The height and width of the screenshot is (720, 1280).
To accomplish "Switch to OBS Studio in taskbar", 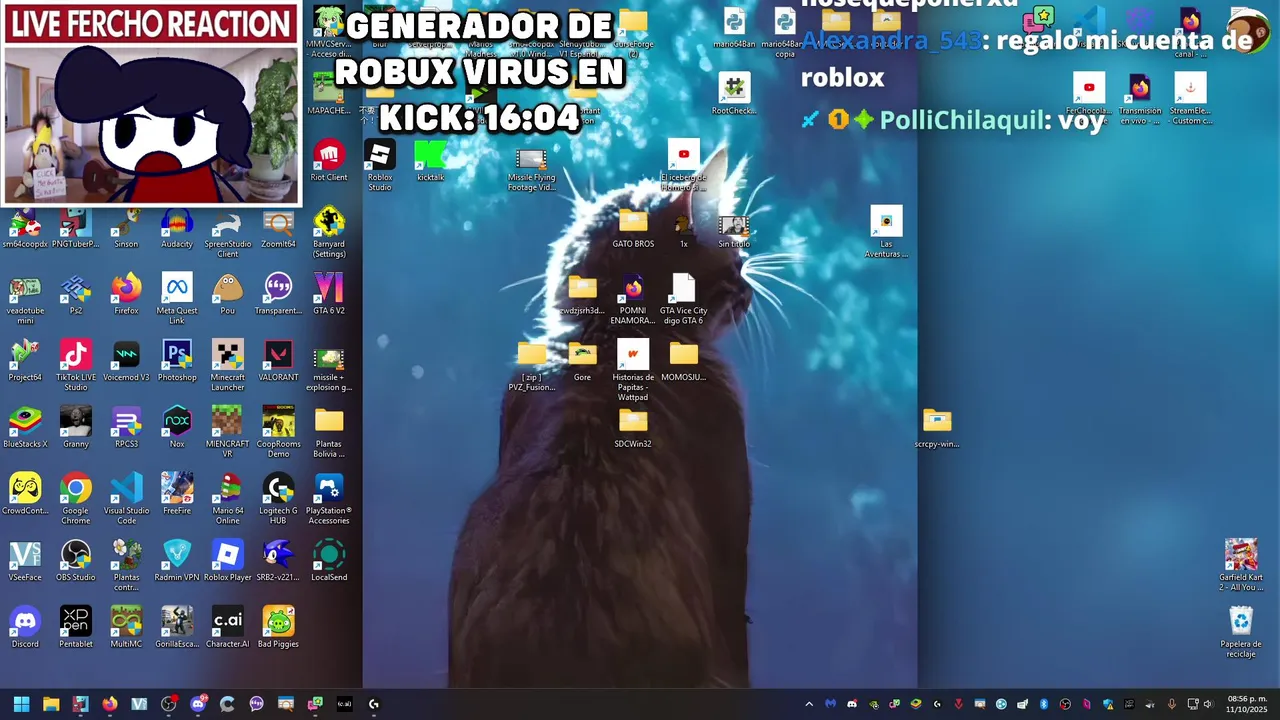I will [169, 704].
